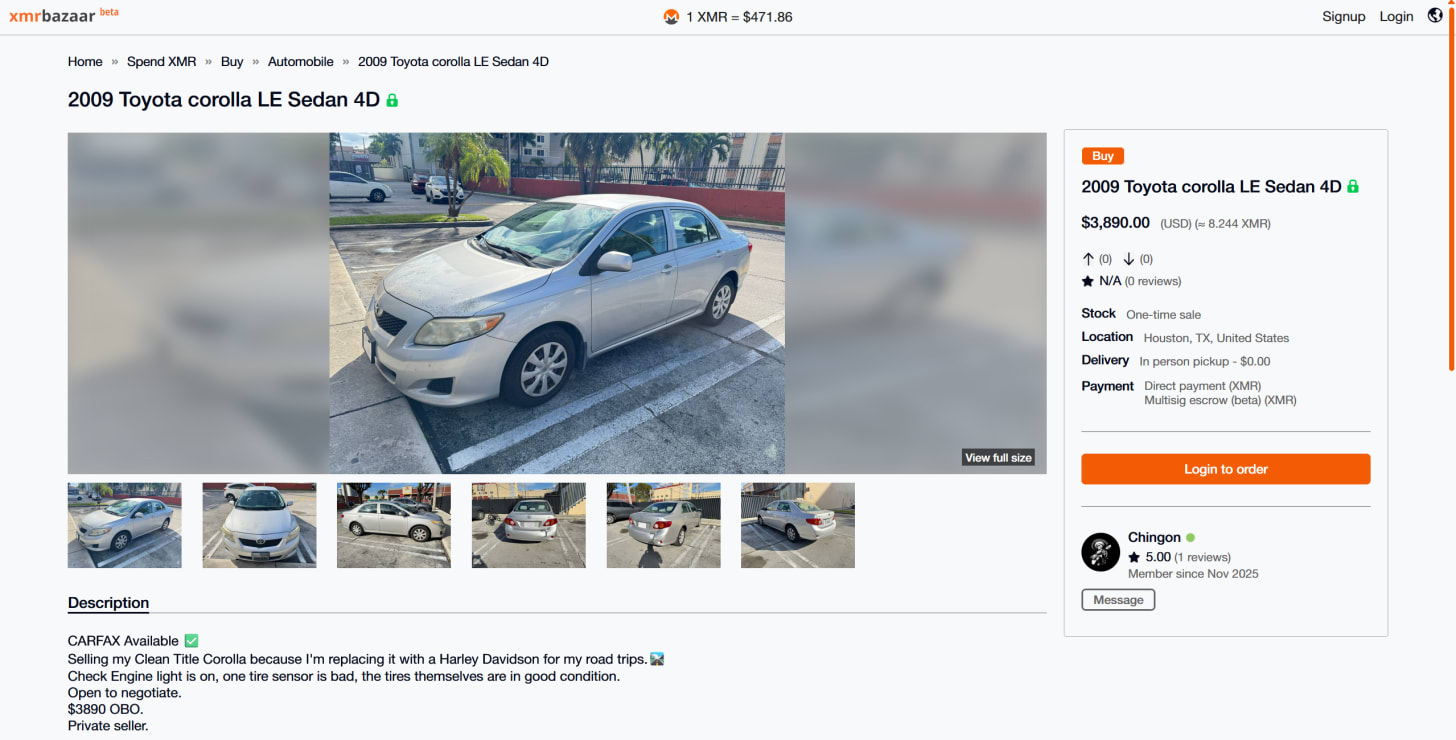Select fourth thumbnail showing car rear
The width and height of the screenshot is (1456, 740).
coord(529,525)
